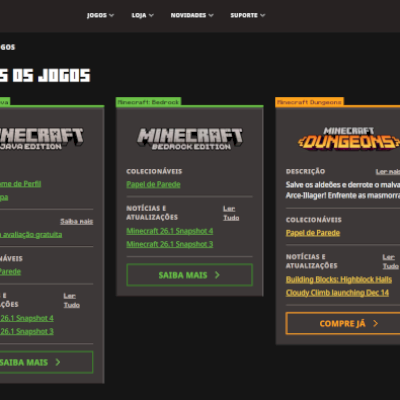The image size is (400, 400).
Task: Click the Minecraft Java Edition logo
Action: (41, 139)
